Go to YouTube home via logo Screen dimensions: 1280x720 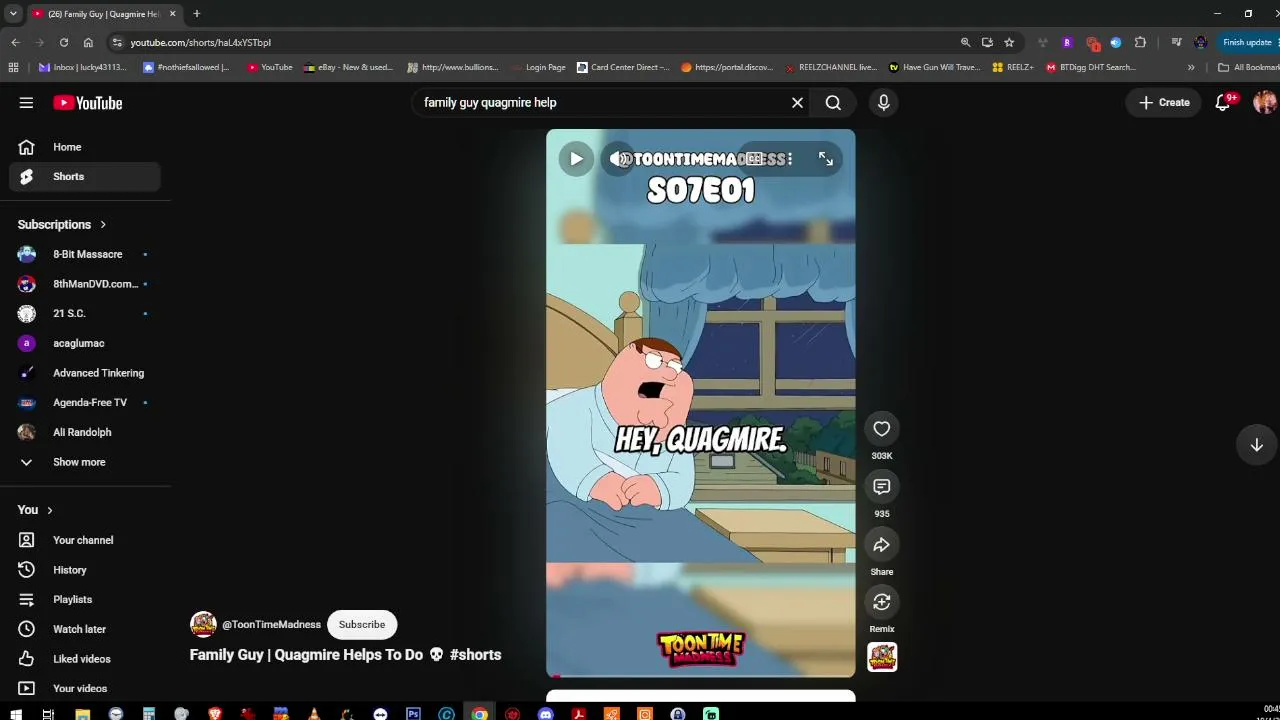pyautogui.click(x=88, y=103)
